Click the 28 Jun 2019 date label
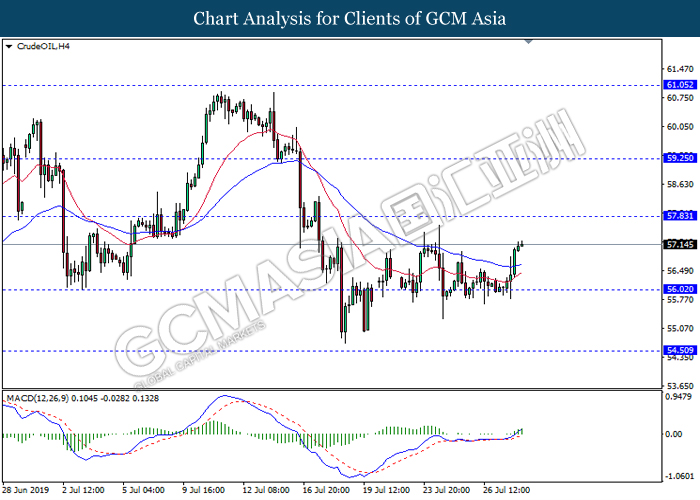This screenshot has width=700, height=500. click(x=25, y=492)
